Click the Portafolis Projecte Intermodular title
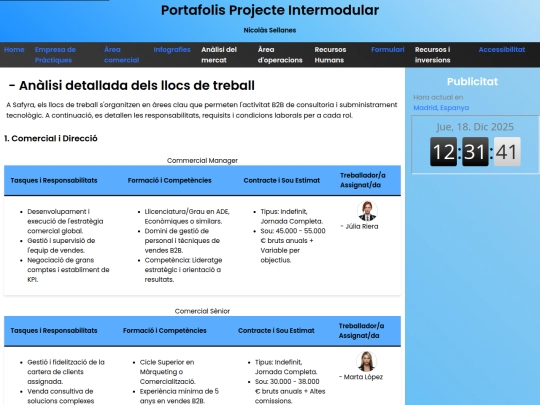 click(270, 10)
